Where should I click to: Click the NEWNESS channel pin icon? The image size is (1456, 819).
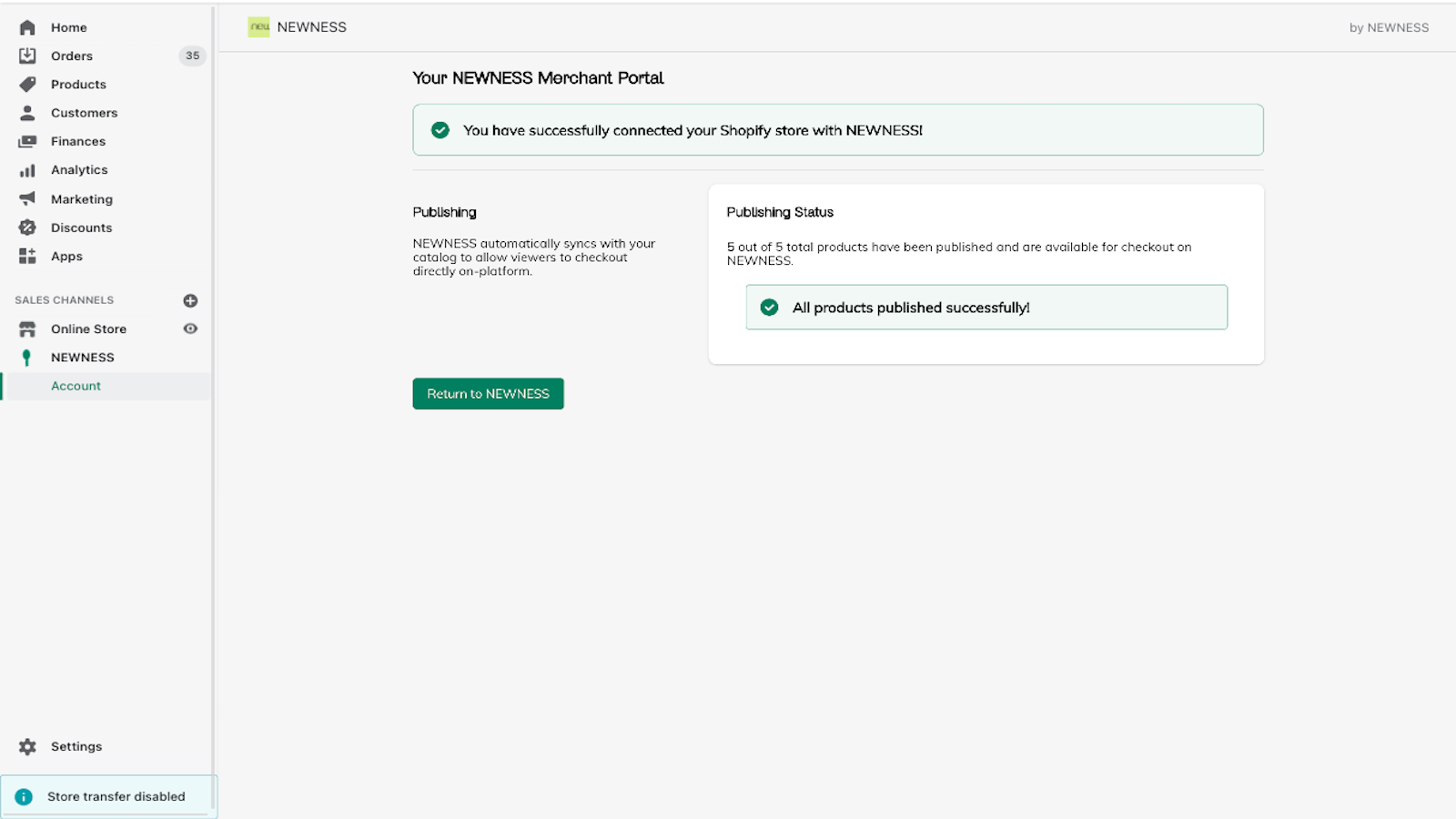pyautogui.click(x=26, y=358)
